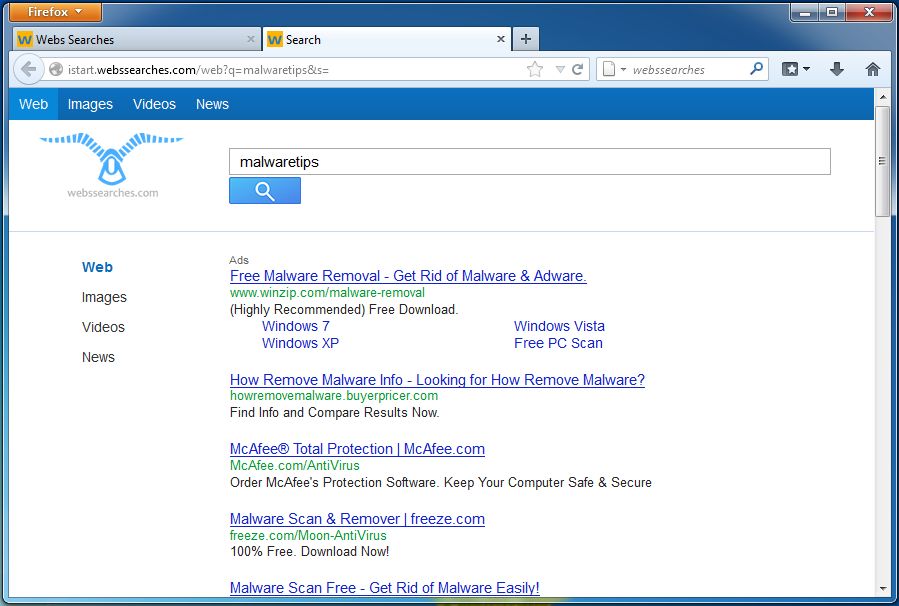899x606 pixels.
Task: Click the blue magnifier search button
Action: (265, 190)
